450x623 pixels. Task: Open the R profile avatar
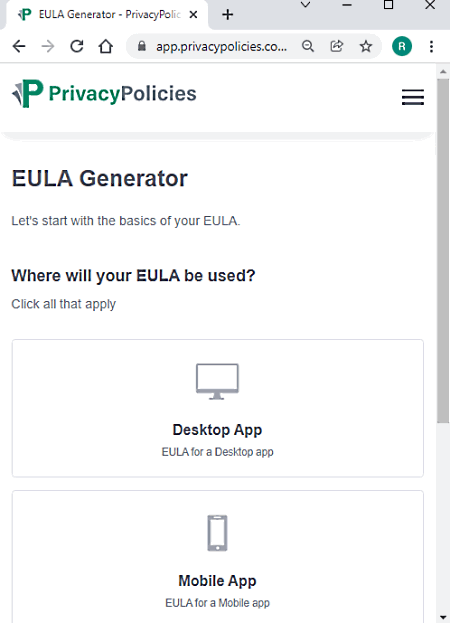pos(402,46)
